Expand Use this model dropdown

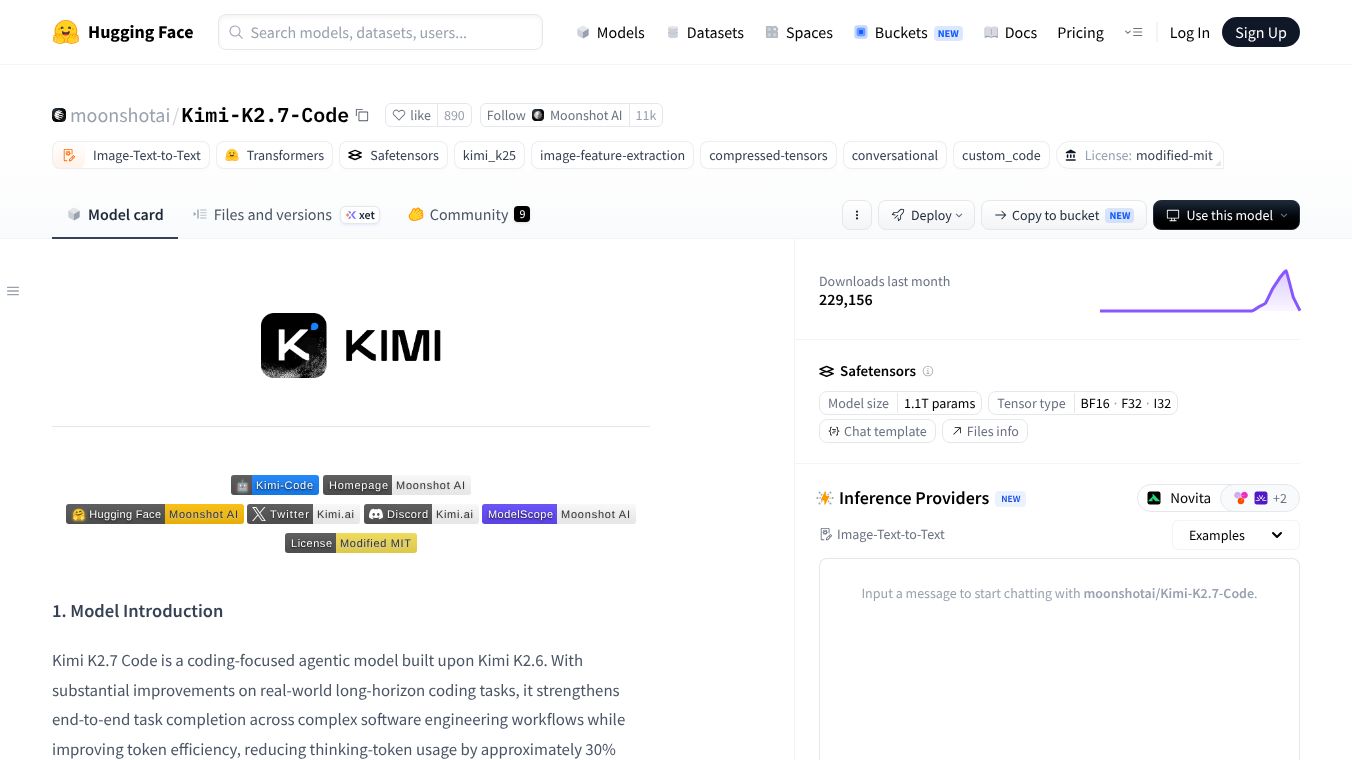1226,215
